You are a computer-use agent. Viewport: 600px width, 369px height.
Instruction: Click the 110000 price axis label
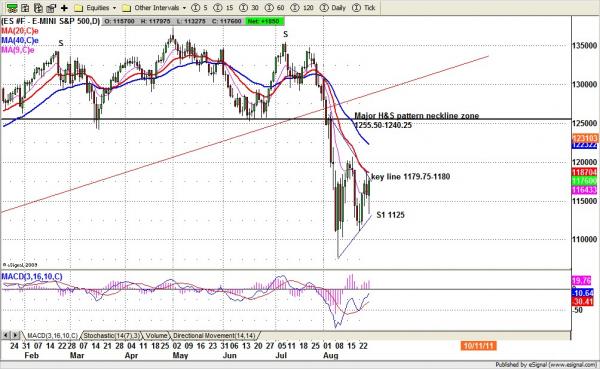click(x=585, y=240)
